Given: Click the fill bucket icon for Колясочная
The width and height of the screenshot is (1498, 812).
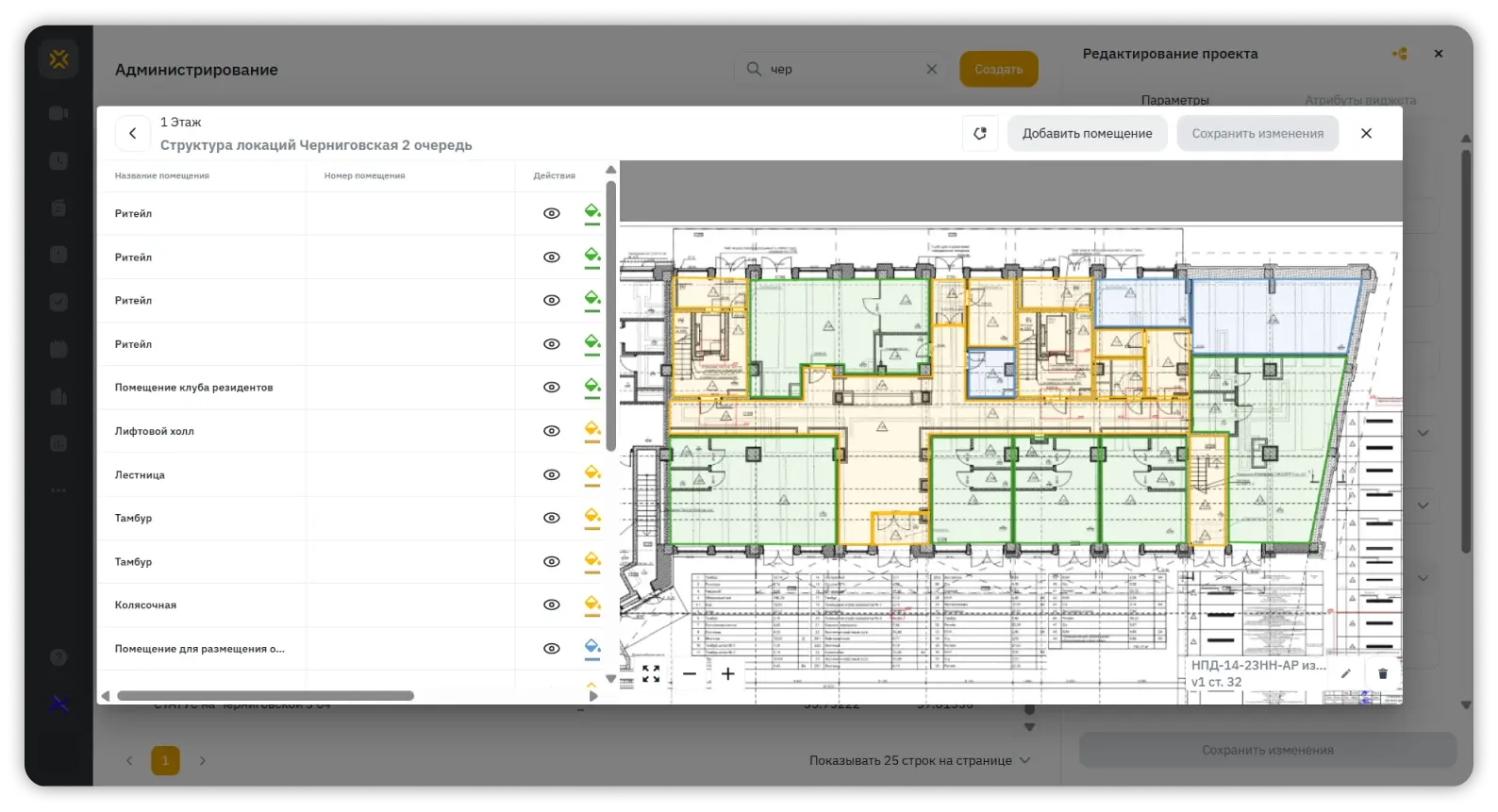Looking at the screenshot, I should click(x=592, y=605).
